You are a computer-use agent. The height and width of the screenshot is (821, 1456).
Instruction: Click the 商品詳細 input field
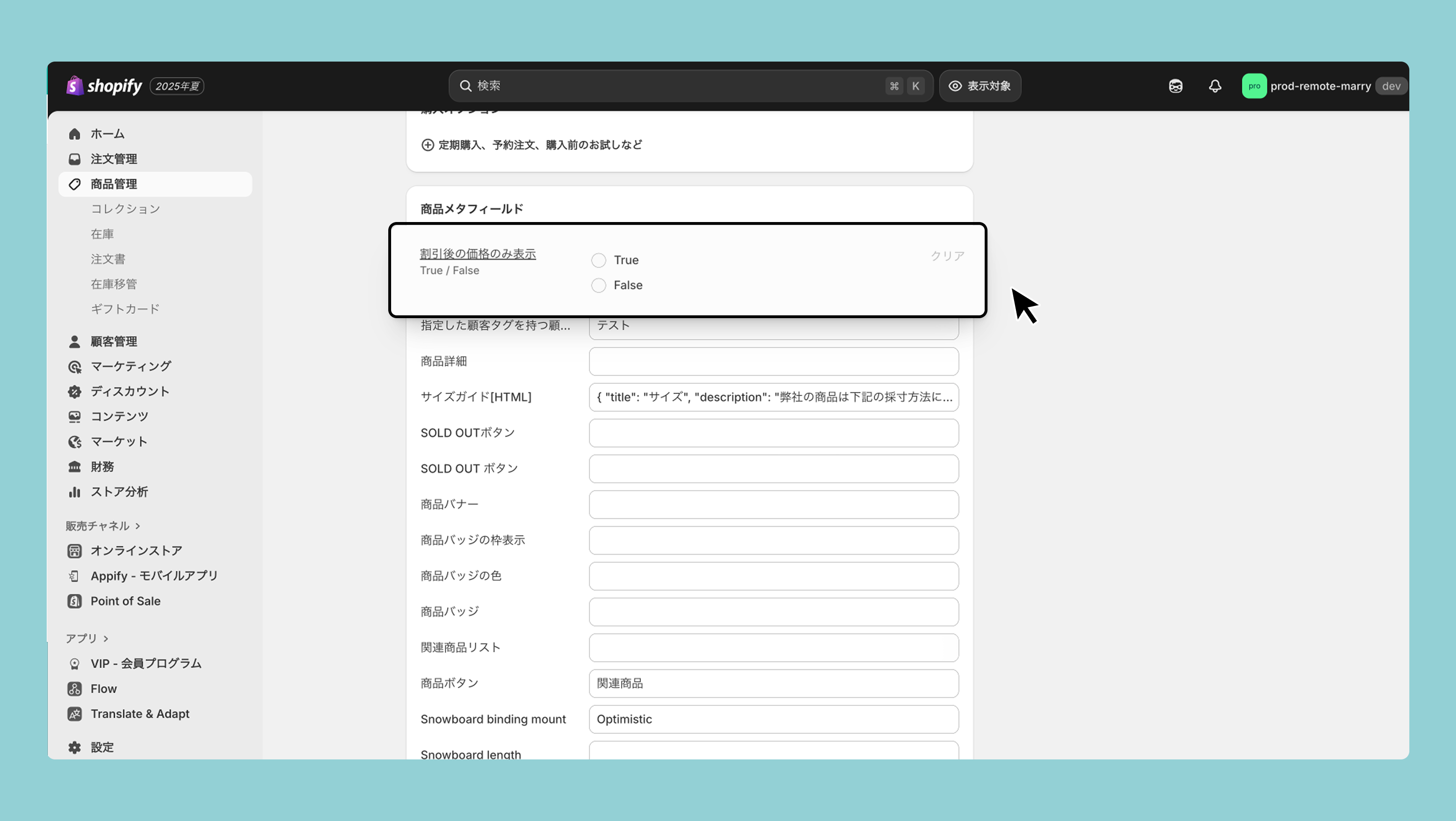pyautogui.click(x=773, y=362)
